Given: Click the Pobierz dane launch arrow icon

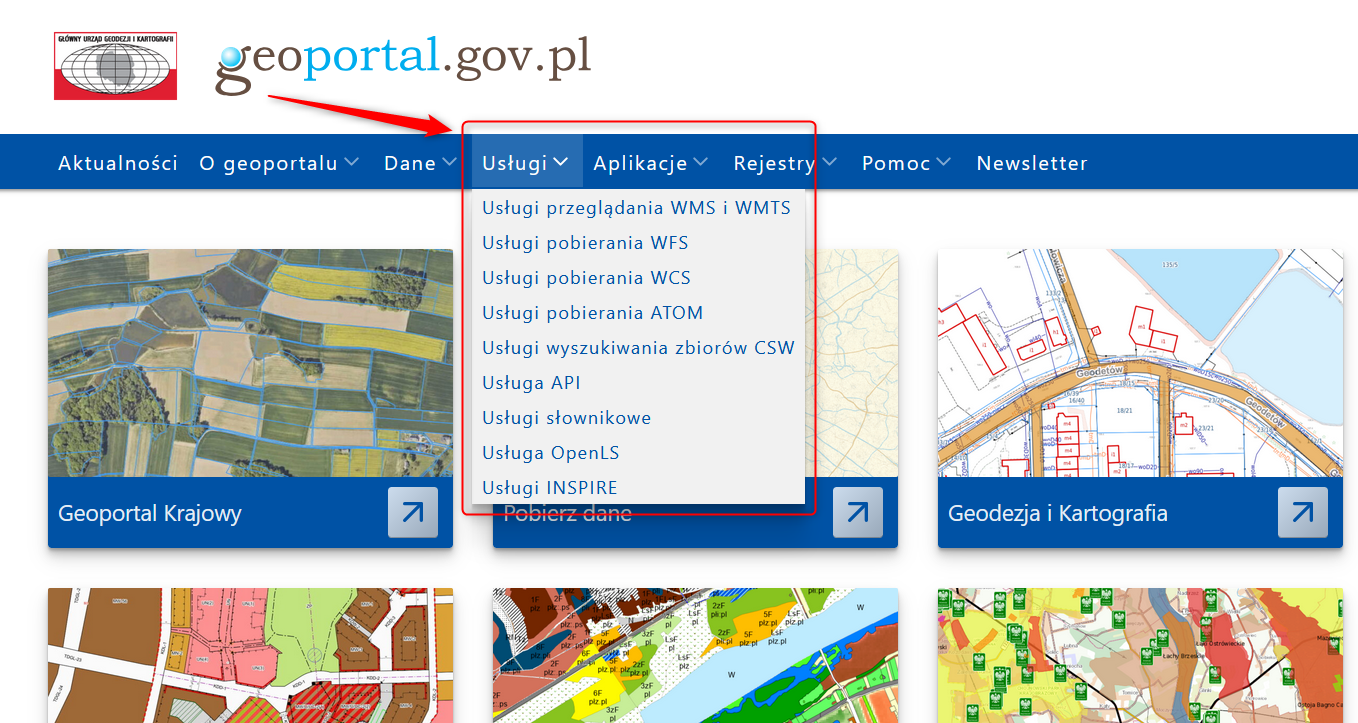Looking at the screenshot, I should click(857, 512).
